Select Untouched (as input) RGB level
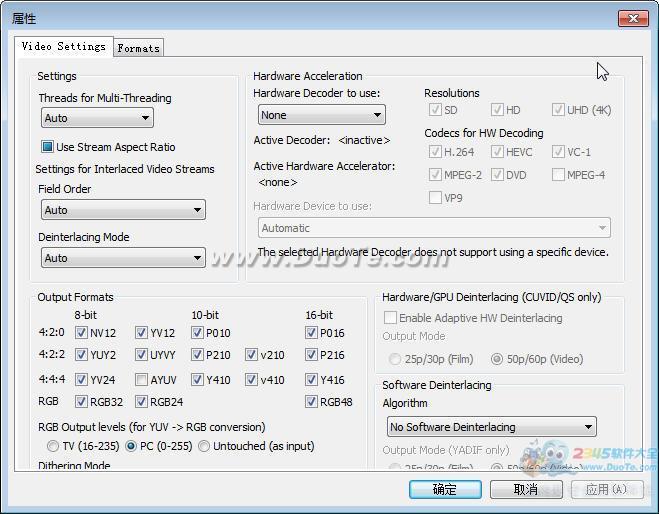Screen dimensions: 659x514 (x=204, y=446)
